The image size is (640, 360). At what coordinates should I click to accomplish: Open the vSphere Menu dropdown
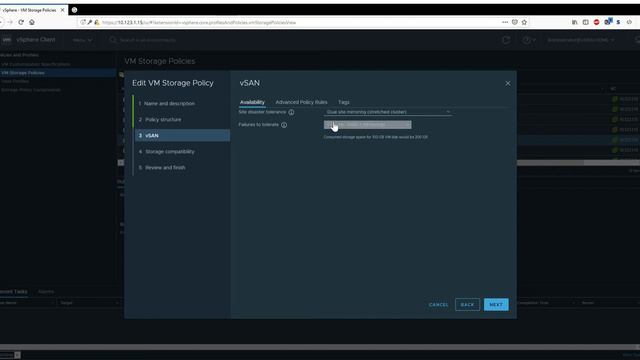(83, 40)
